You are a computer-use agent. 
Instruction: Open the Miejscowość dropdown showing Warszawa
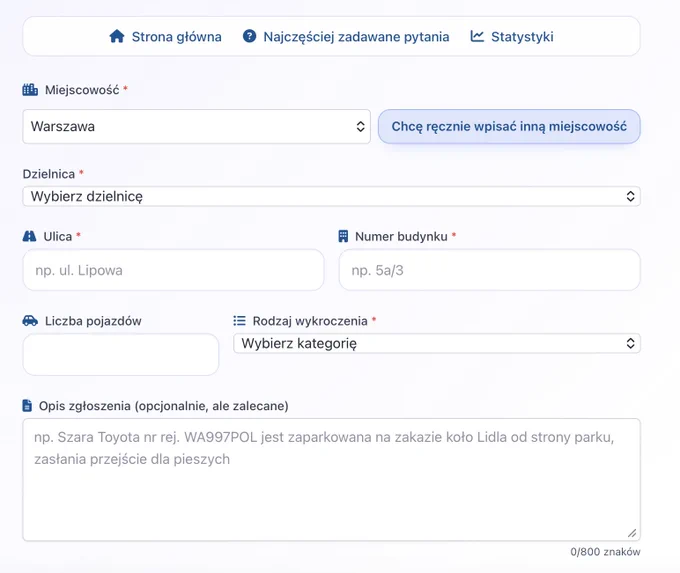coord(196,127)
